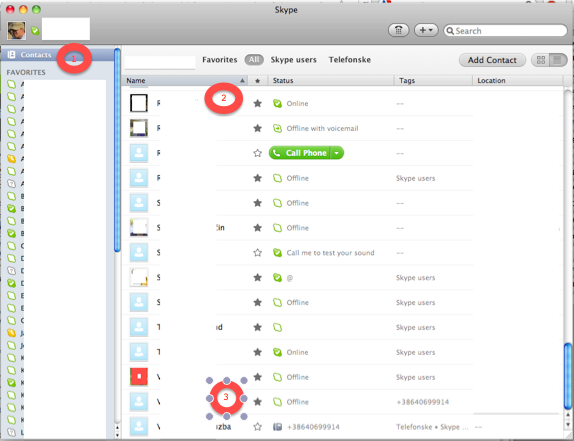This screenshot has height=441, width=574.
Task: Click the Search field
Action: coord(505,31)
